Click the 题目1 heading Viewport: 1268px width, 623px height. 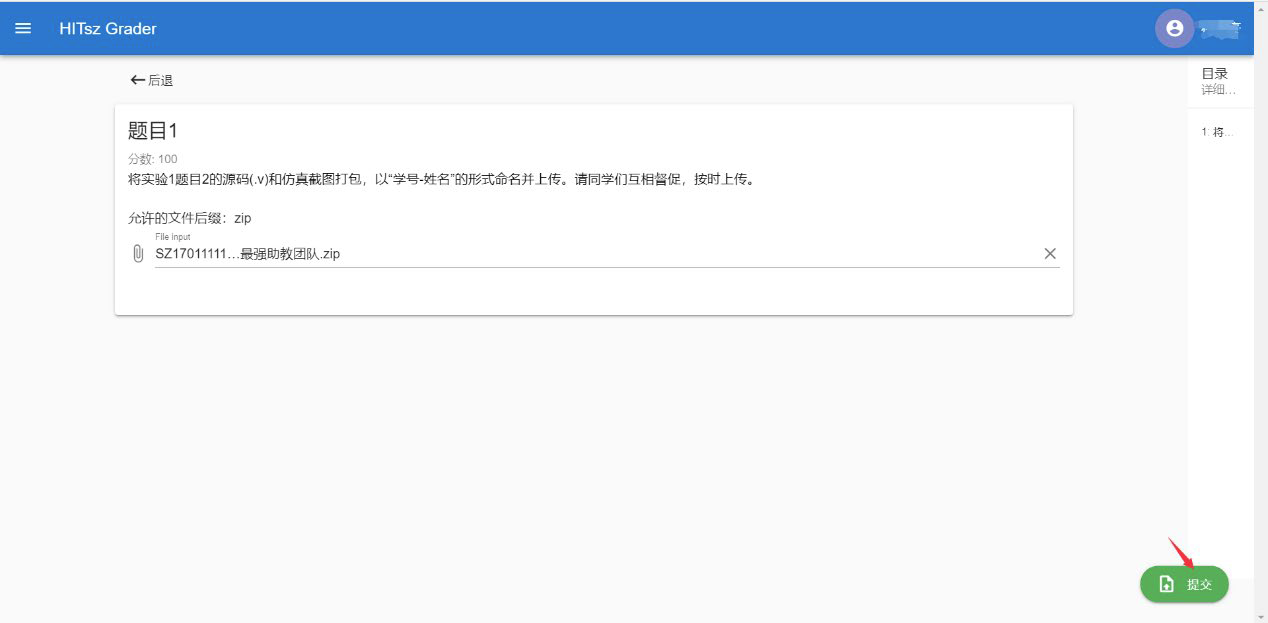tap(153, 131)
